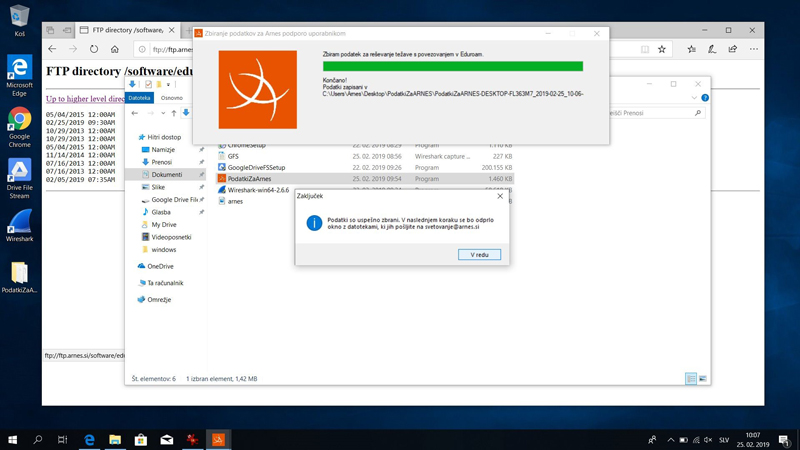
Task: Select Drive File Stream desktop shortcut
Action: 19,179
